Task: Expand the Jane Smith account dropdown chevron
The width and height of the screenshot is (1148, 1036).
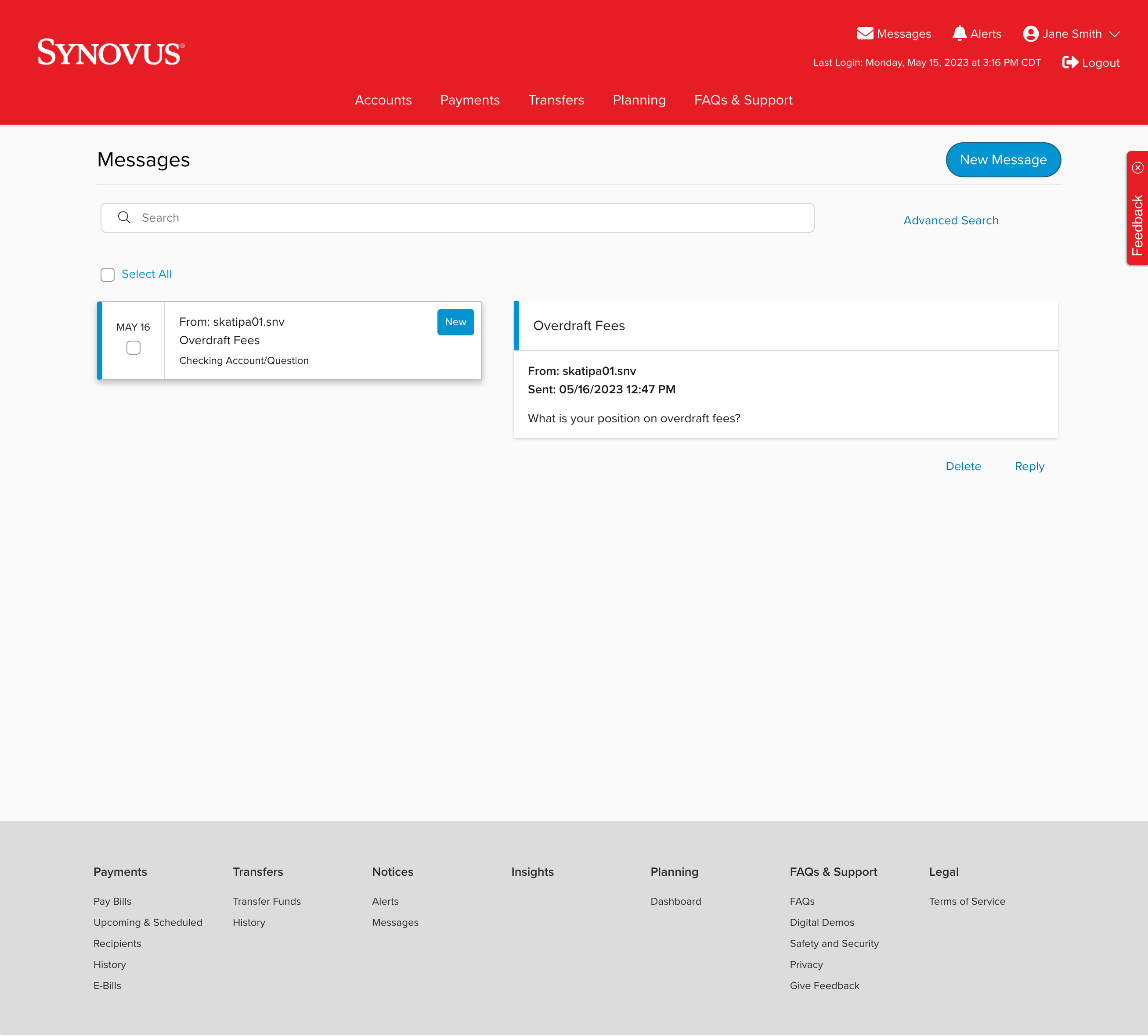Action: pyautogui.click(x=1114, y=34)
